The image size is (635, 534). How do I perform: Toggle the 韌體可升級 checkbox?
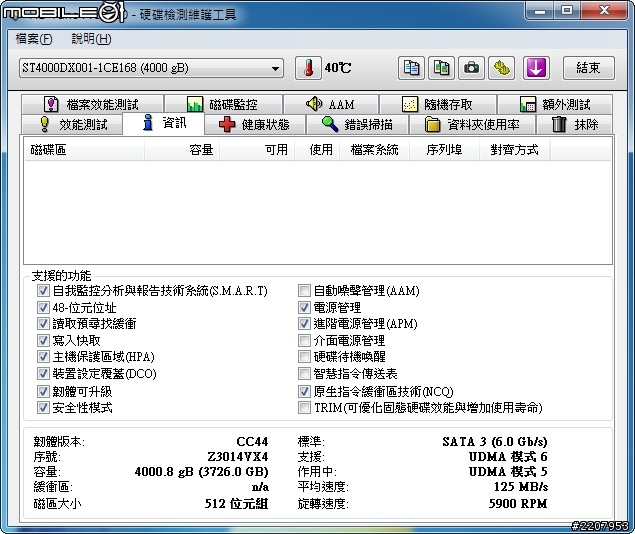tap(43, 391)
